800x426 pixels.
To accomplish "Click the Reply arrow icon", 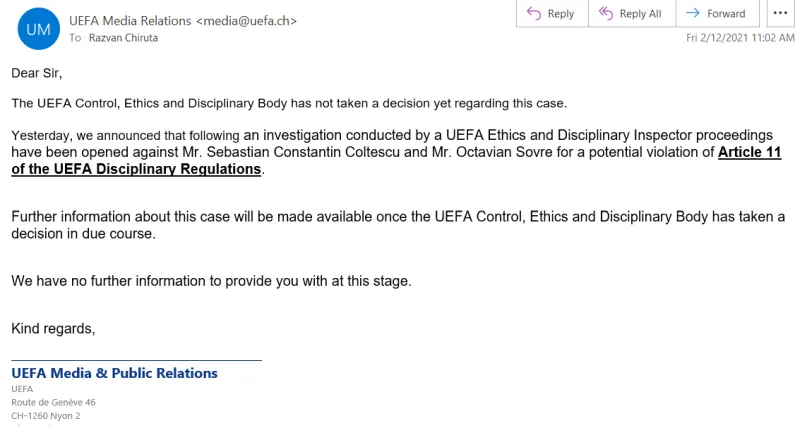I will click(533, 13).
